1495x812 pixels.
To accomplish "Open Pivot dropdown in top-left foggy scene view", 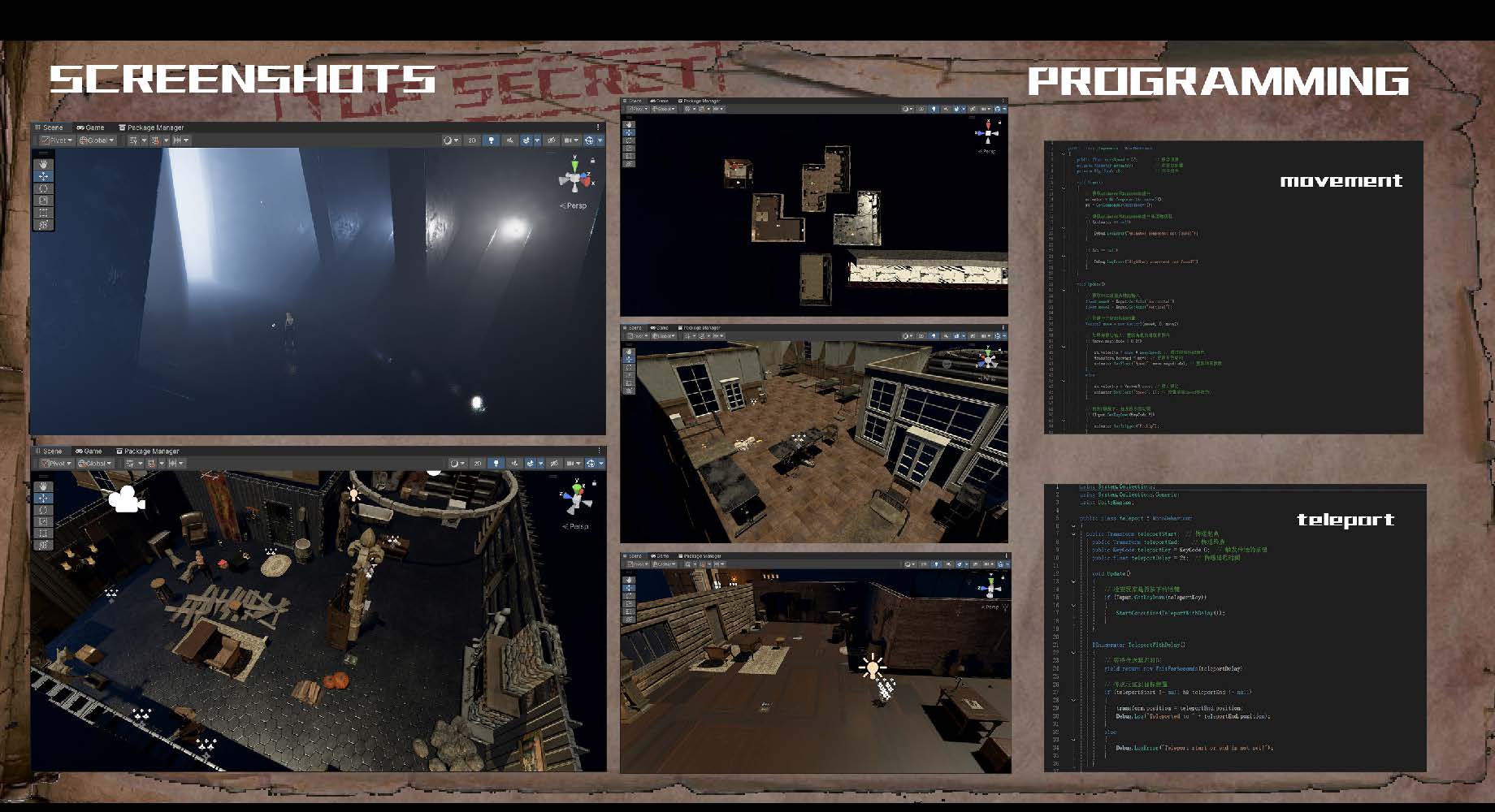I will click(x=57, y=140).
